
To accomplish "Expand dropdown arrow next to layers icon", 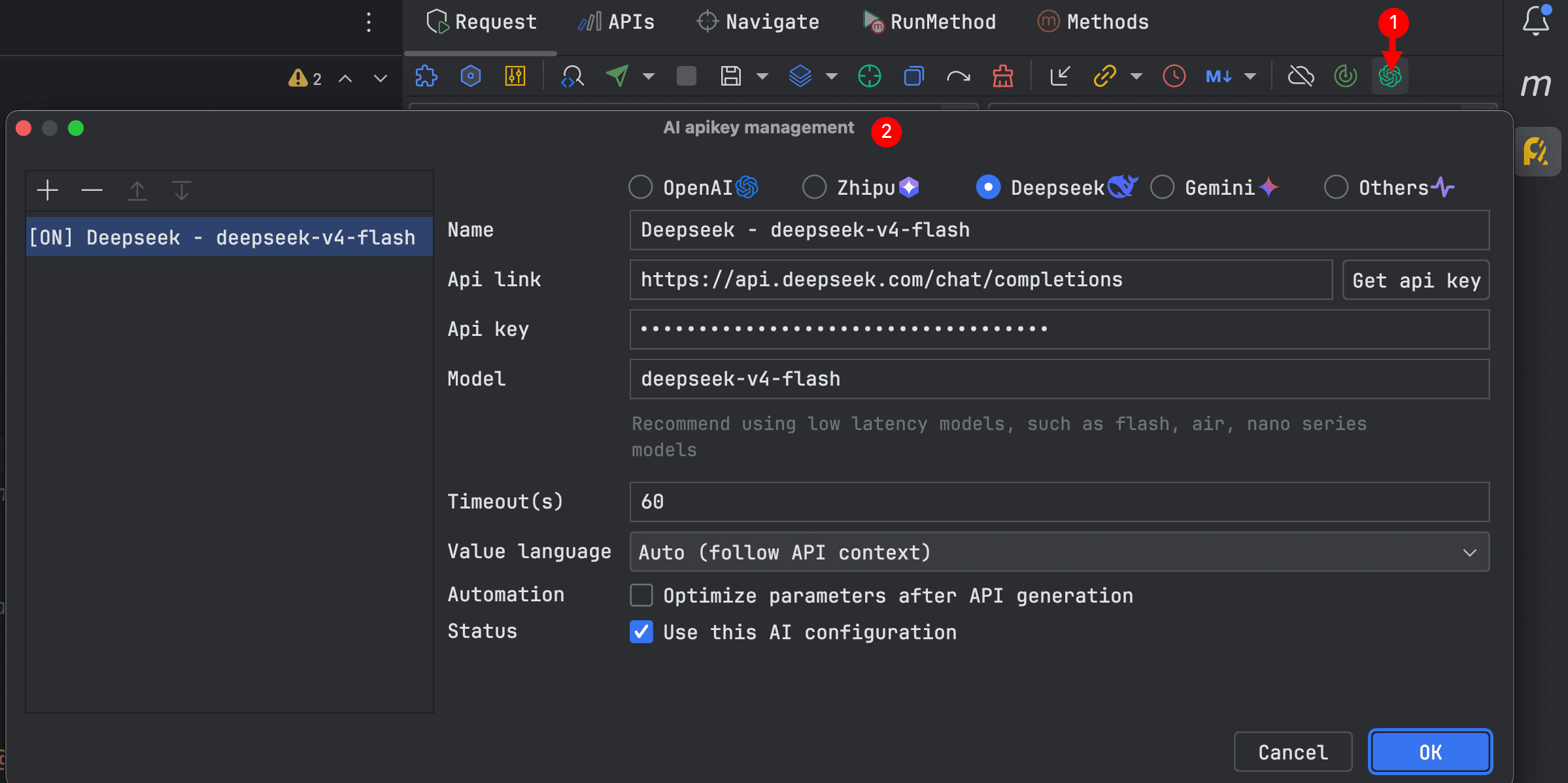I will [832, 76].
